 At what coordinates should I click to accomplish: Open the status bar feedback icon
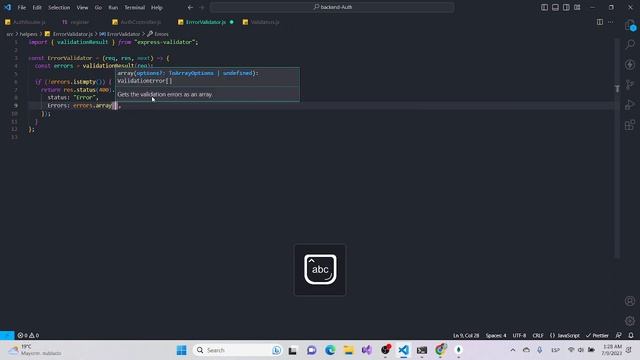(x=619, y=335)
